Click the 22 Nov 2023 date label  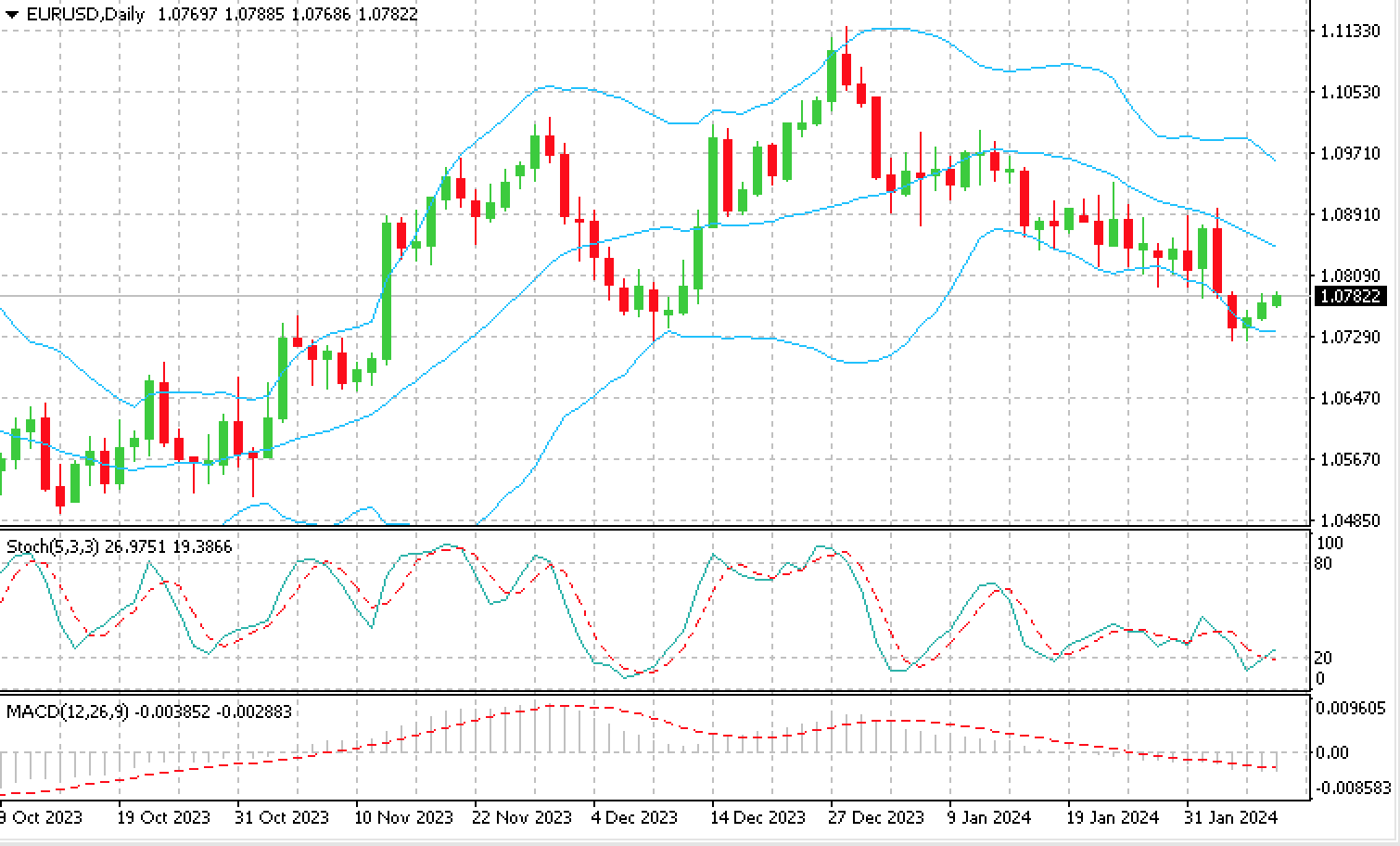[524, 817]
